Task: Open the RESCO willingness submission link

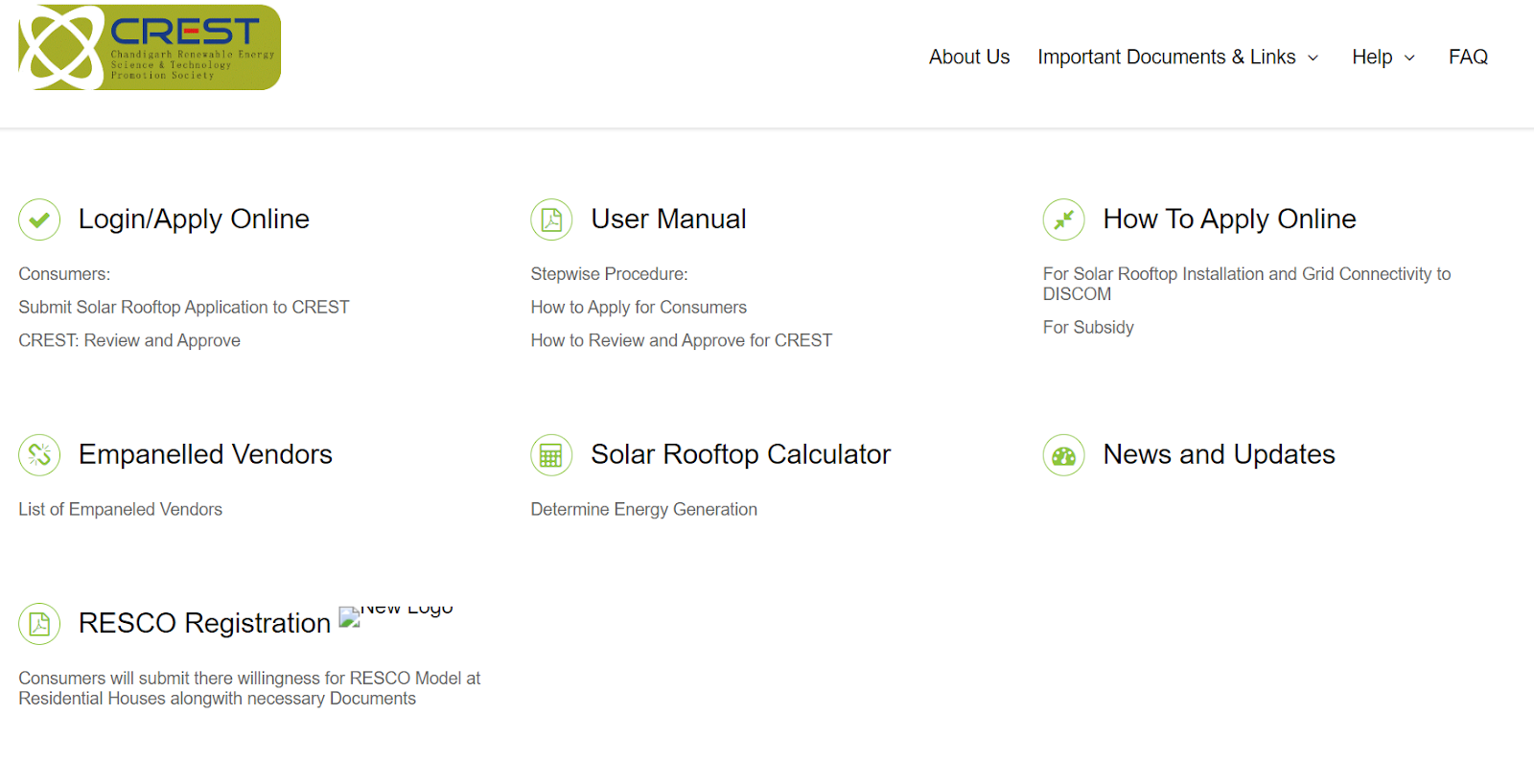Action: coord(249,689)
